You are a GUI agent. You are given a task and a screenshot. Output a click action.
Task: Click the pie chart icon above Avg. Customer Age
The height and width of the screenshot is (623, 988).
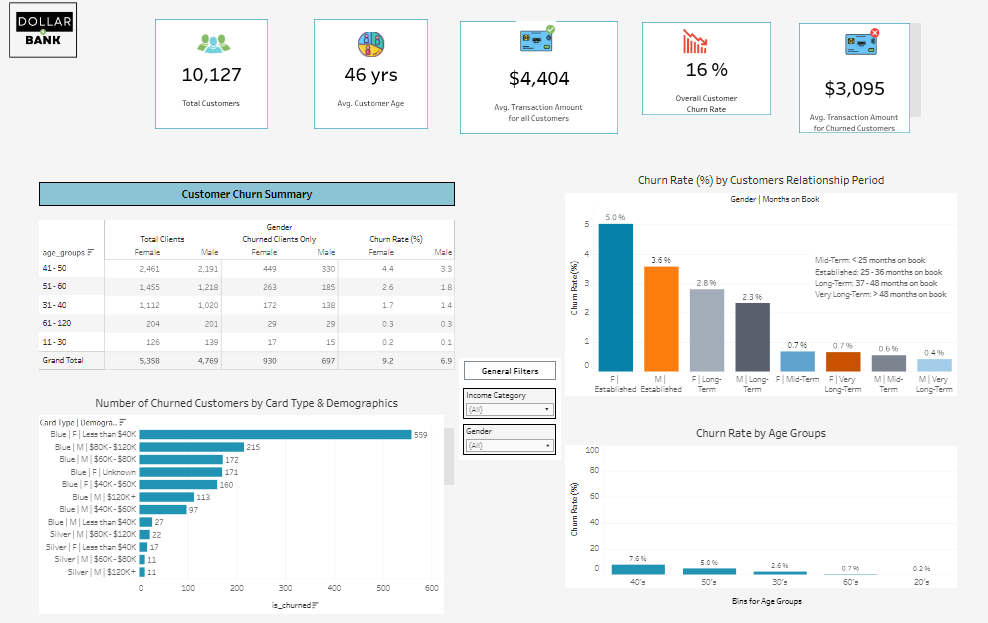pos(370,43)
